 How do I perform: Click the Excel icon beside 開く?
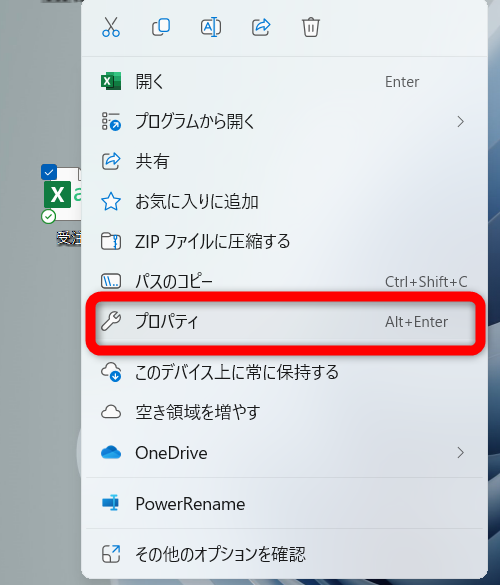click(x=111, y=81)
